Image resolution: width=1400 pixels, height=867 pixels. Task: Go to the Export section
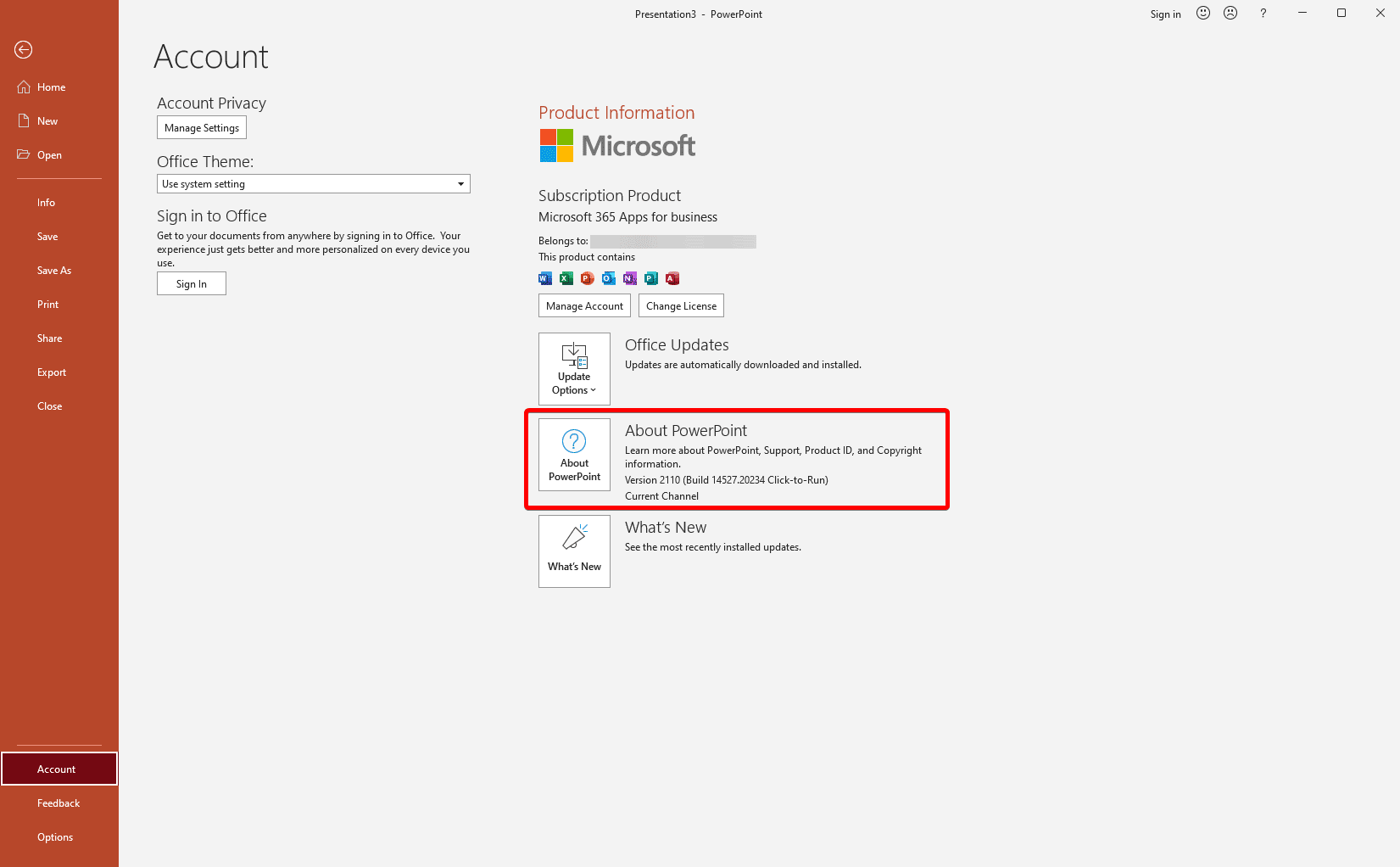(x=52, y=372)
